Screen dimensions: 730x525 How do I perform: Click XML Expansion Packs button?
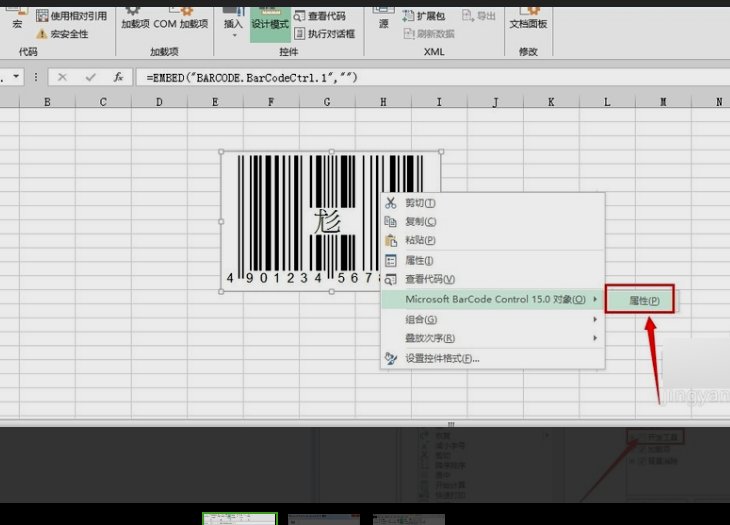[424, 16]
